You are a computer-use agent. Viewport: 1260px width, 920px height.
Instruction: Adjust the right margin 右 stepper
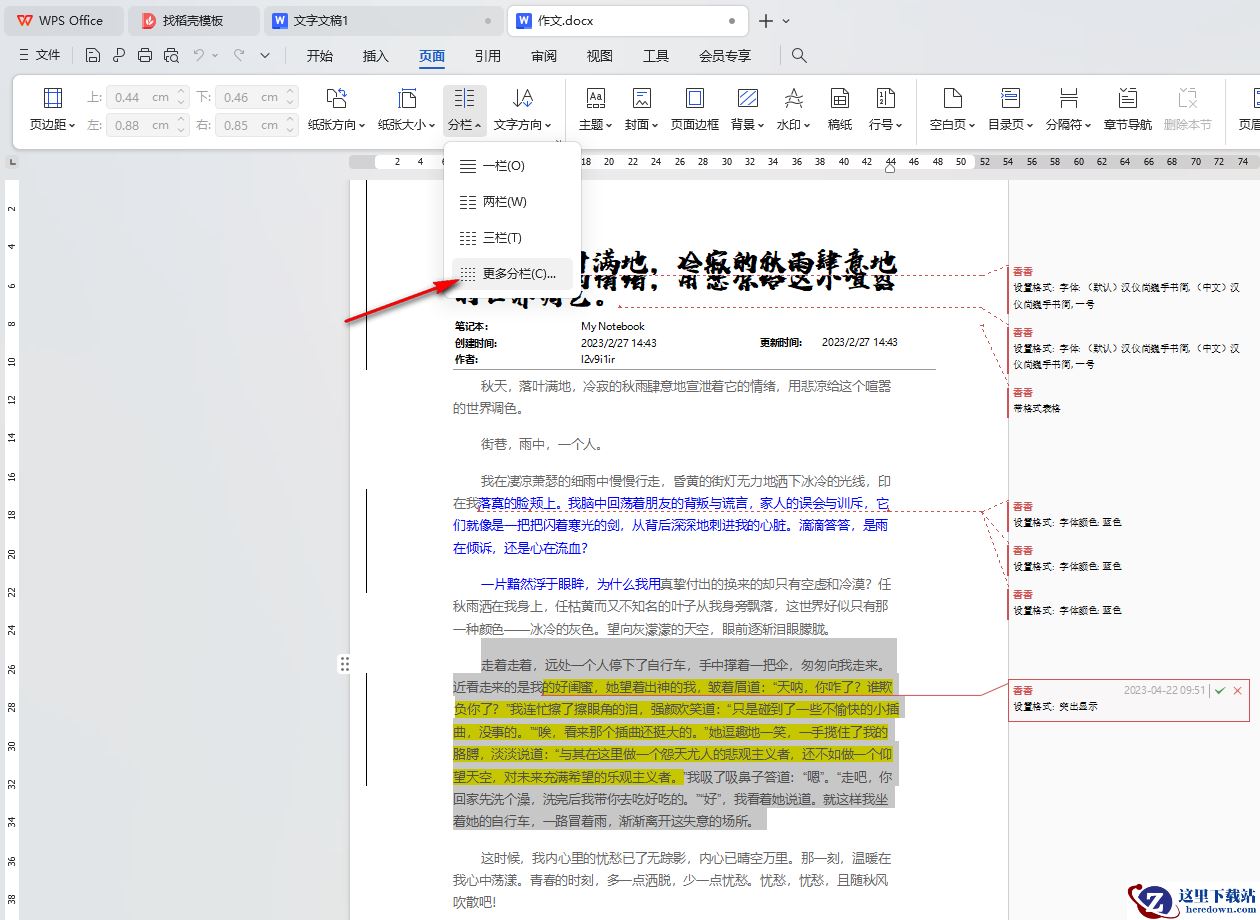click(x=291, y=125)
